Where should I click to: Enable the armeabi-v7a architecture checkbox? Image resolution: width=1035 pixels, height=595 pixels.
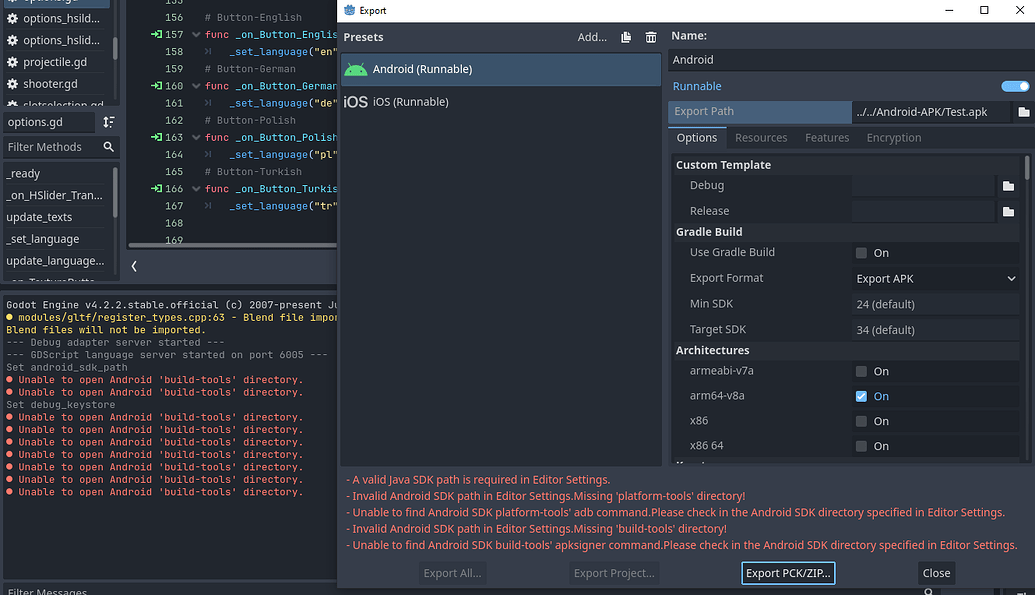861,371
